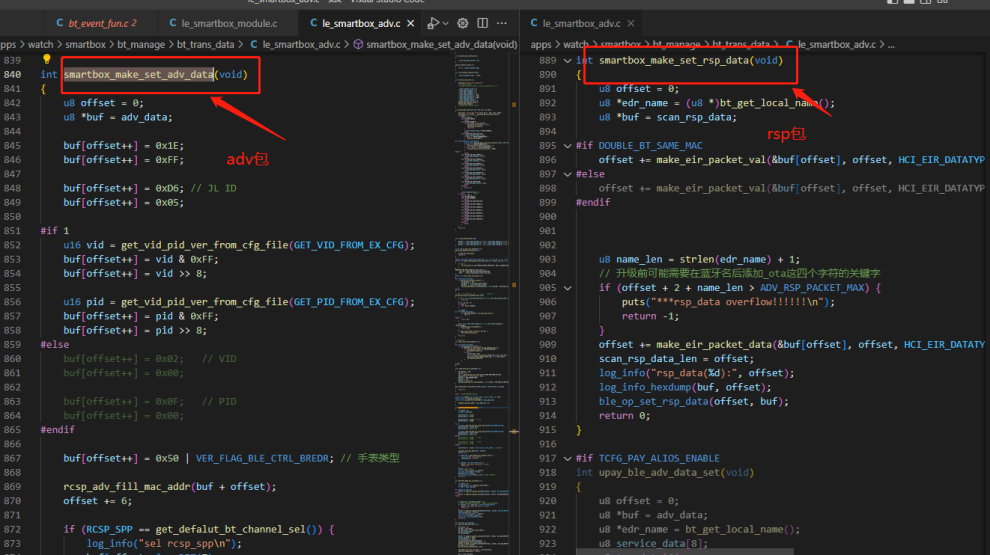Click line number 914 in right gutter
This screenshot has height=555, width=990.
548,415
